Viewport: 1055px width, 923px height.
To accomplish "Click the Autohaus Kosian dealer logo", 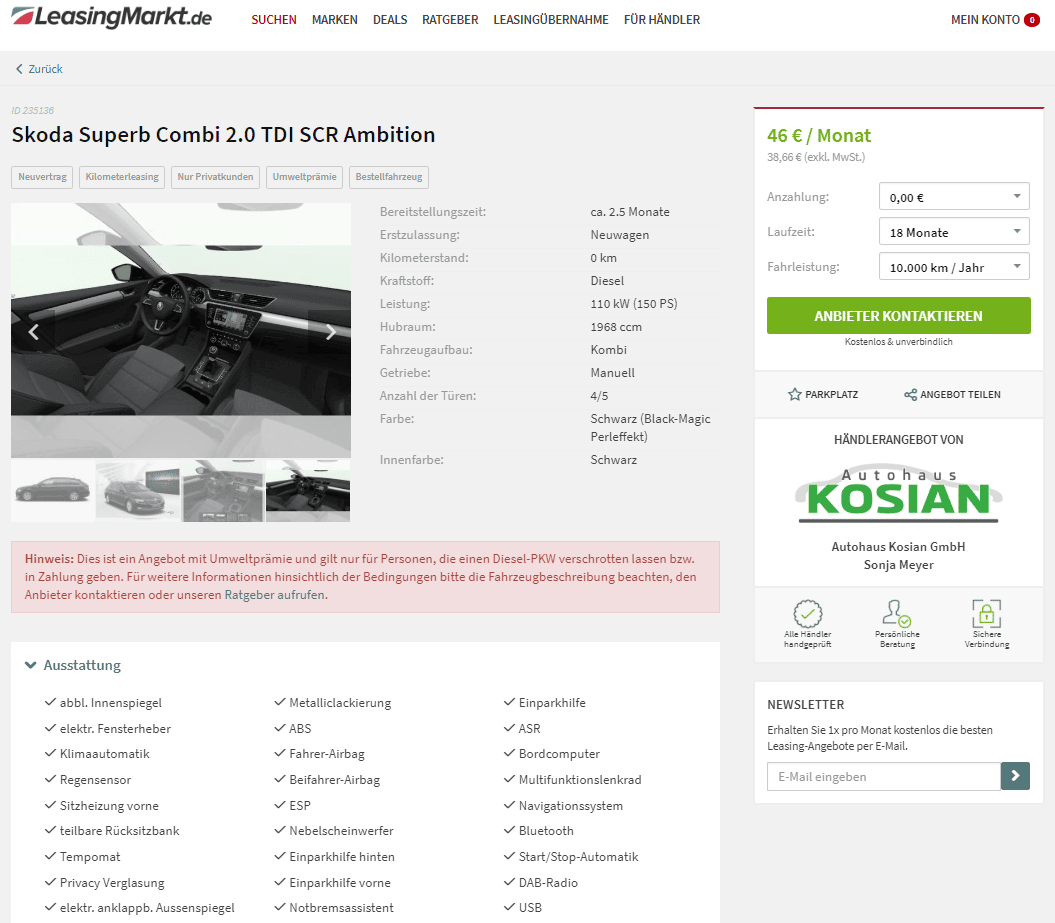I will tap(898, 495).
